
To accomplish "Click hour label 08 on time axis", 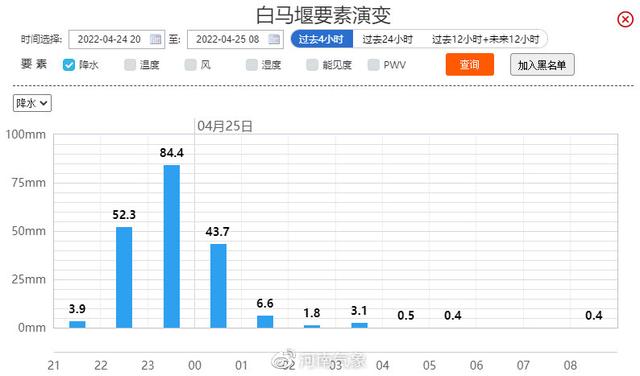I will 570,365.
